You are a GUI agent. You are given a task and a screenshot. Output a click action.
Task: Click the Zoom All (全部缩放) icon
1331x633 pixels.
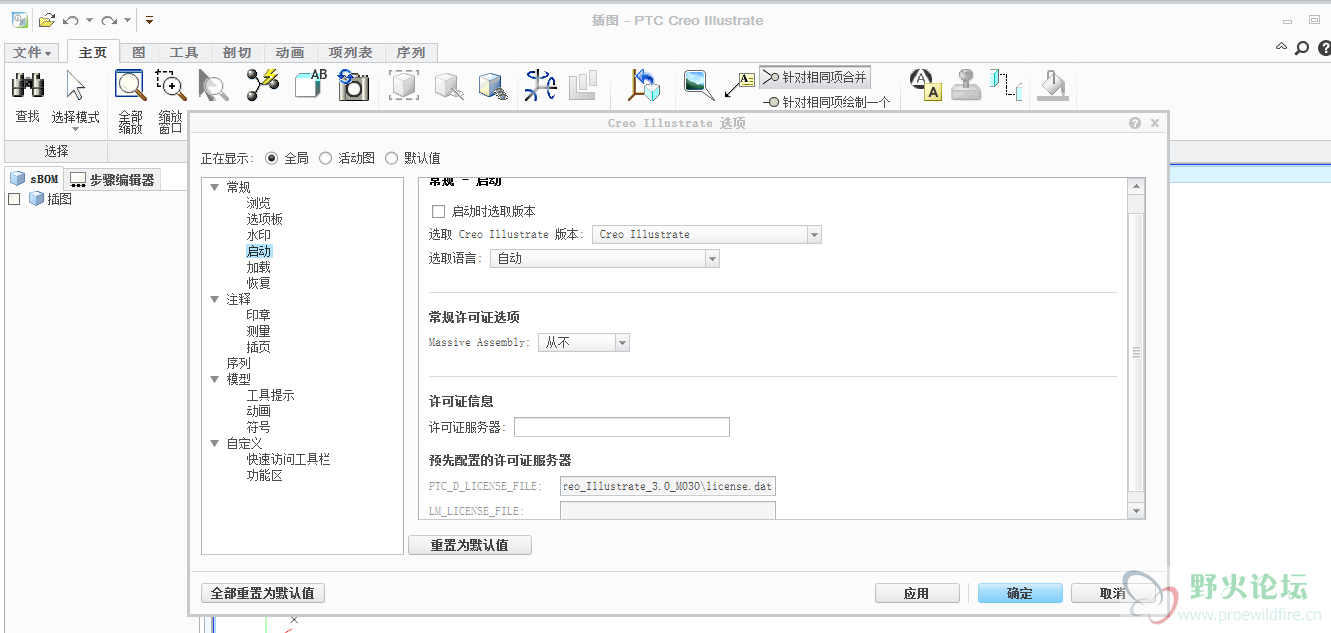click(130, 86)
